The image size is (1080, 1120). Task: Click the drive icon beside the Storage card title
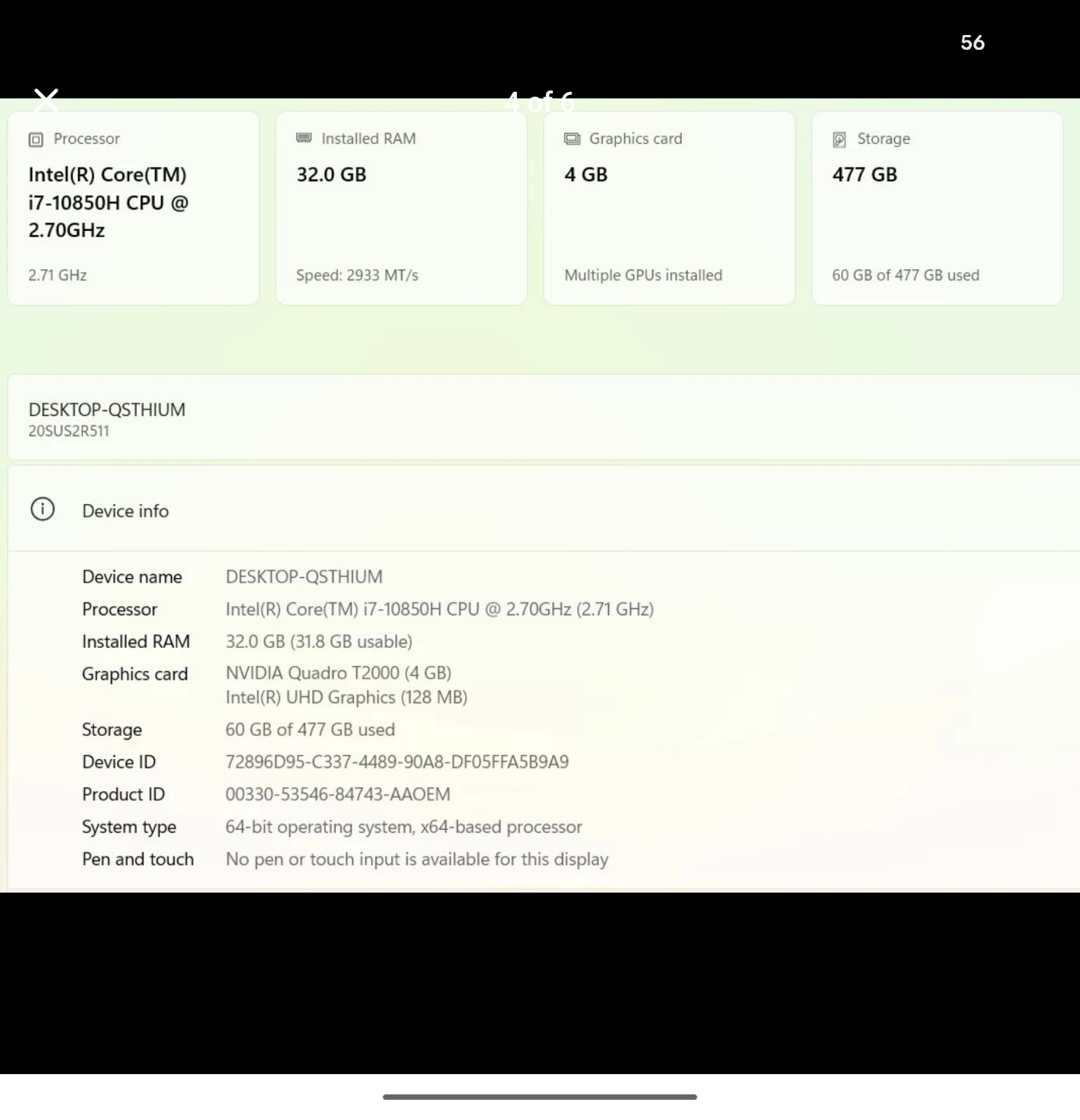tap(840, 140)
